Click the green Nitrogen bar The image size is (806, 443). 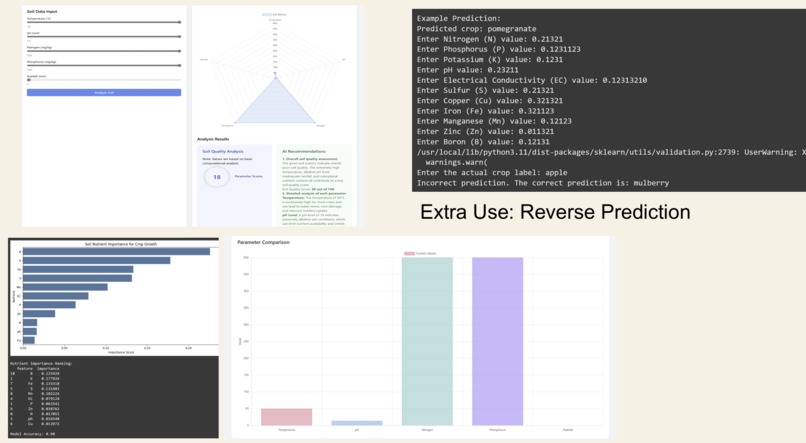point(427,341)
